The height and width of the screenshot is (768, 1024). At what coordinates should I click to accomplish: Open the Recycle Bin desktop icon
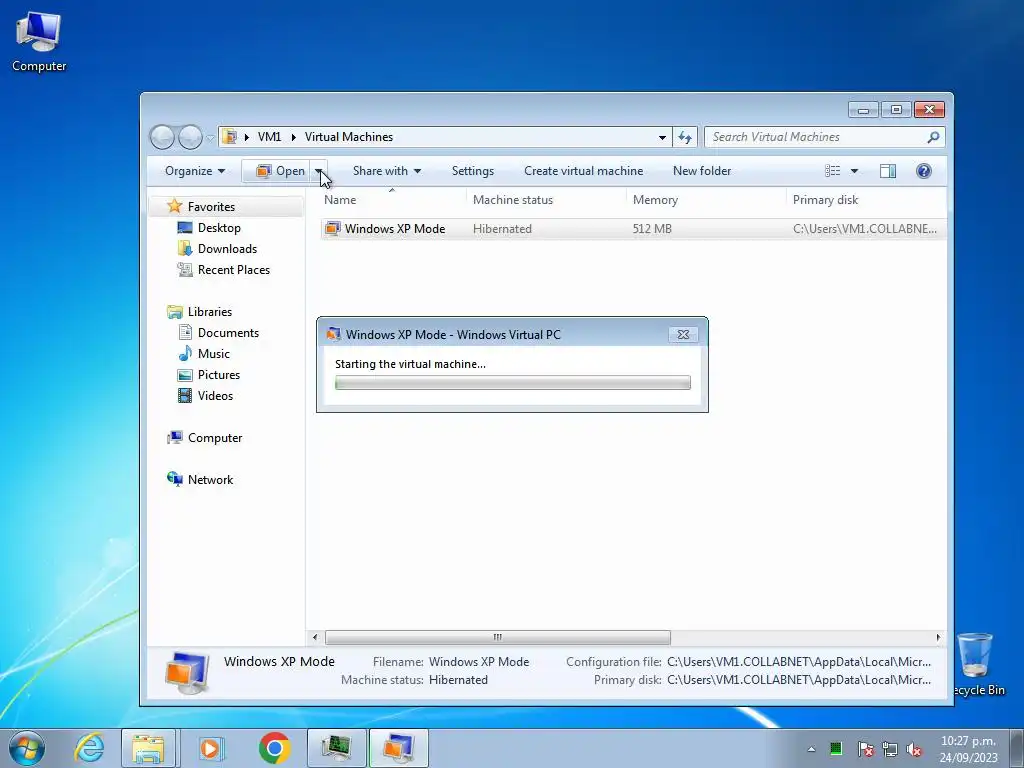977,664
